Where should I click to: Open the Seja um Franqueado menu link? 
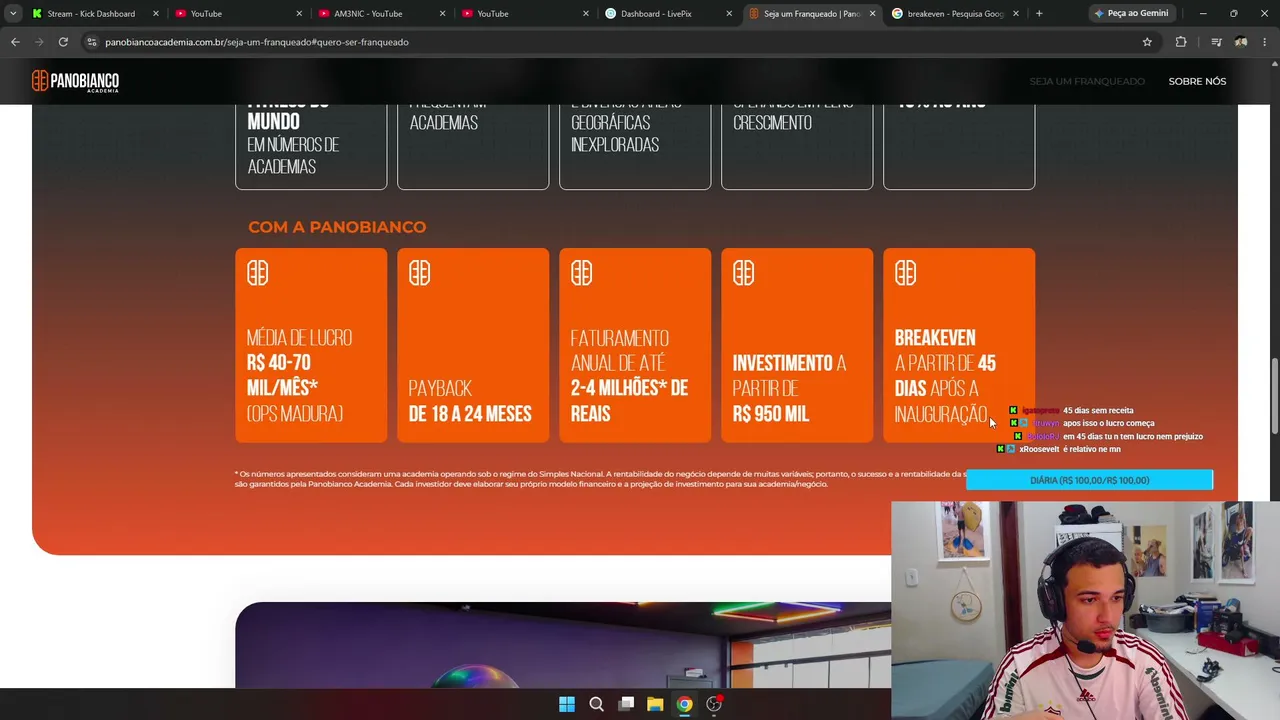point(1087,81)
